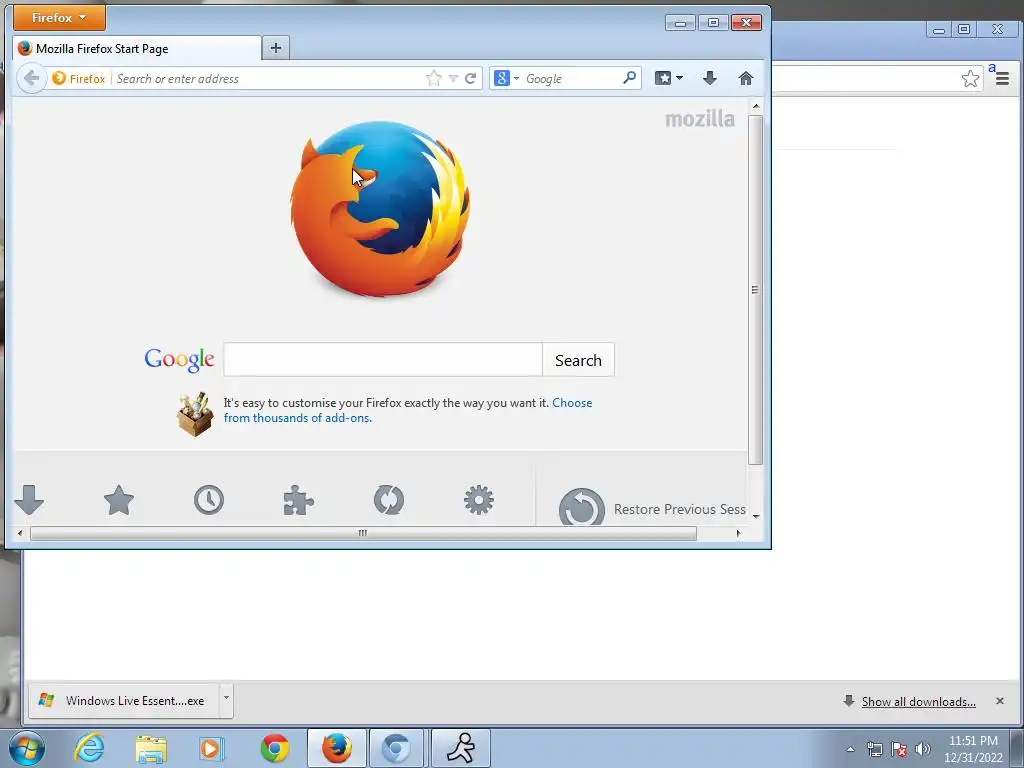1024x768 pixels.
Task: Open AIM running man taskbar button
Action: (x=460, y=748)
